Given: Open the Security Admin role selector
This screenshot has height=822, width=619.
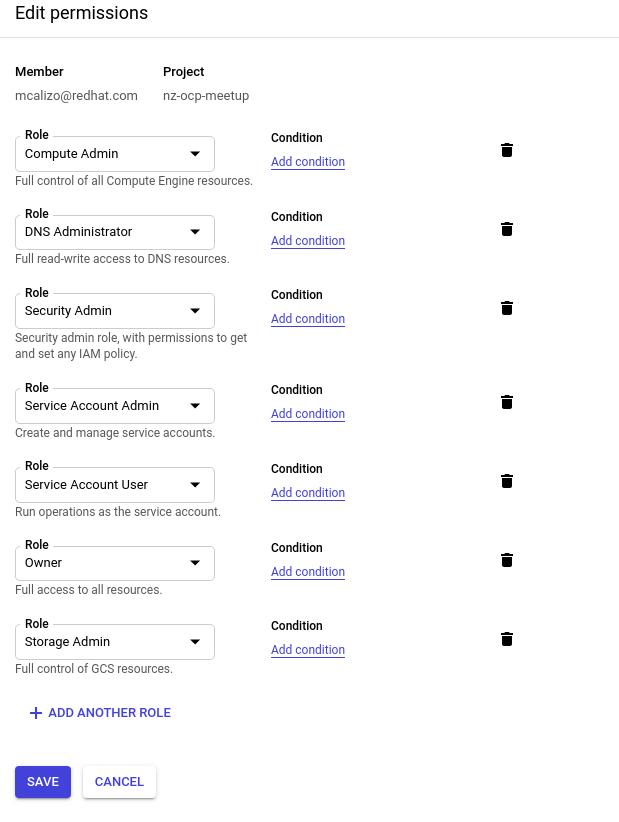Looking at the screenshot, I should [115, 311].
